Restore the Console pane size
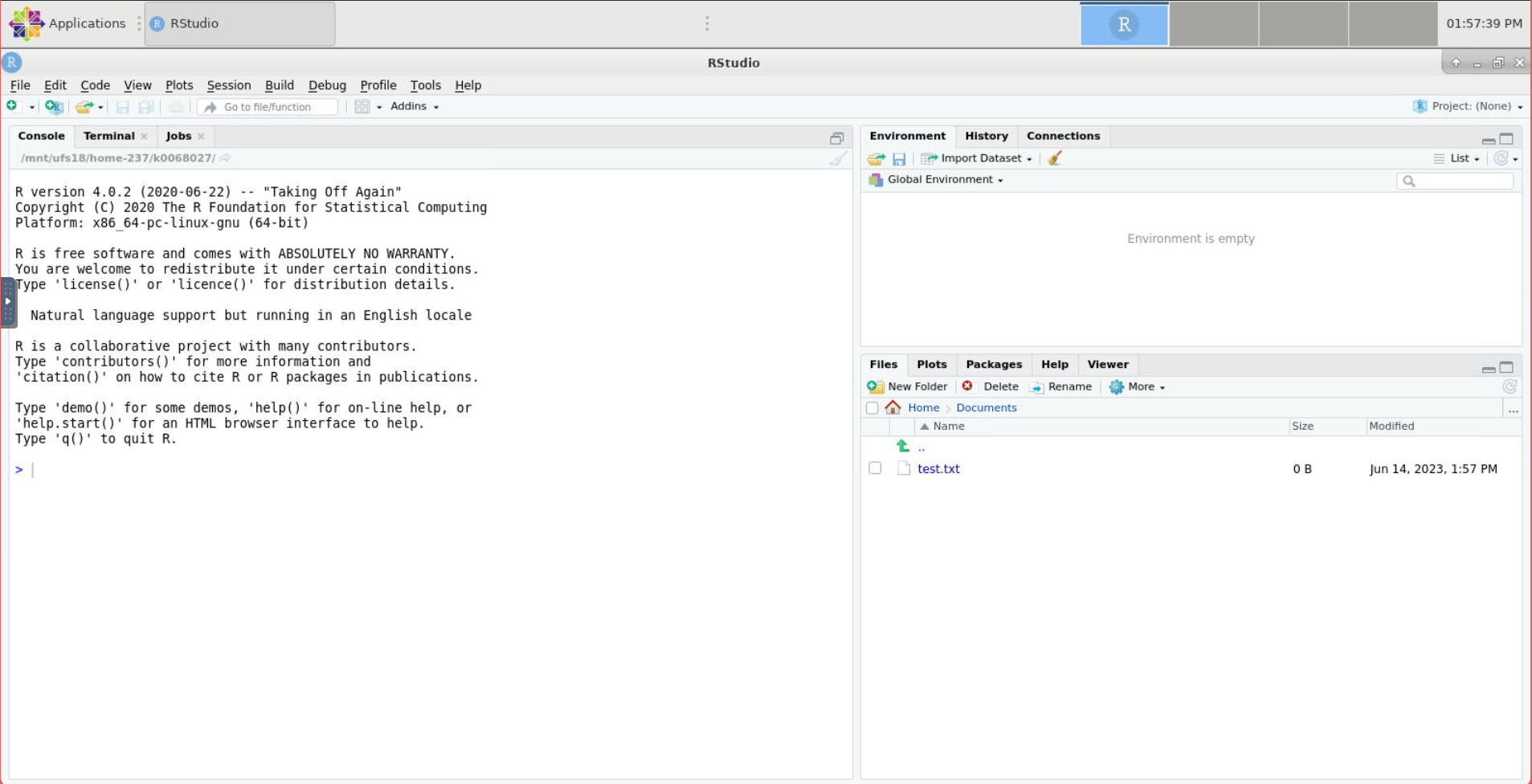The height and width of the screenshot is (784, 1532). [x=837, y=138]
